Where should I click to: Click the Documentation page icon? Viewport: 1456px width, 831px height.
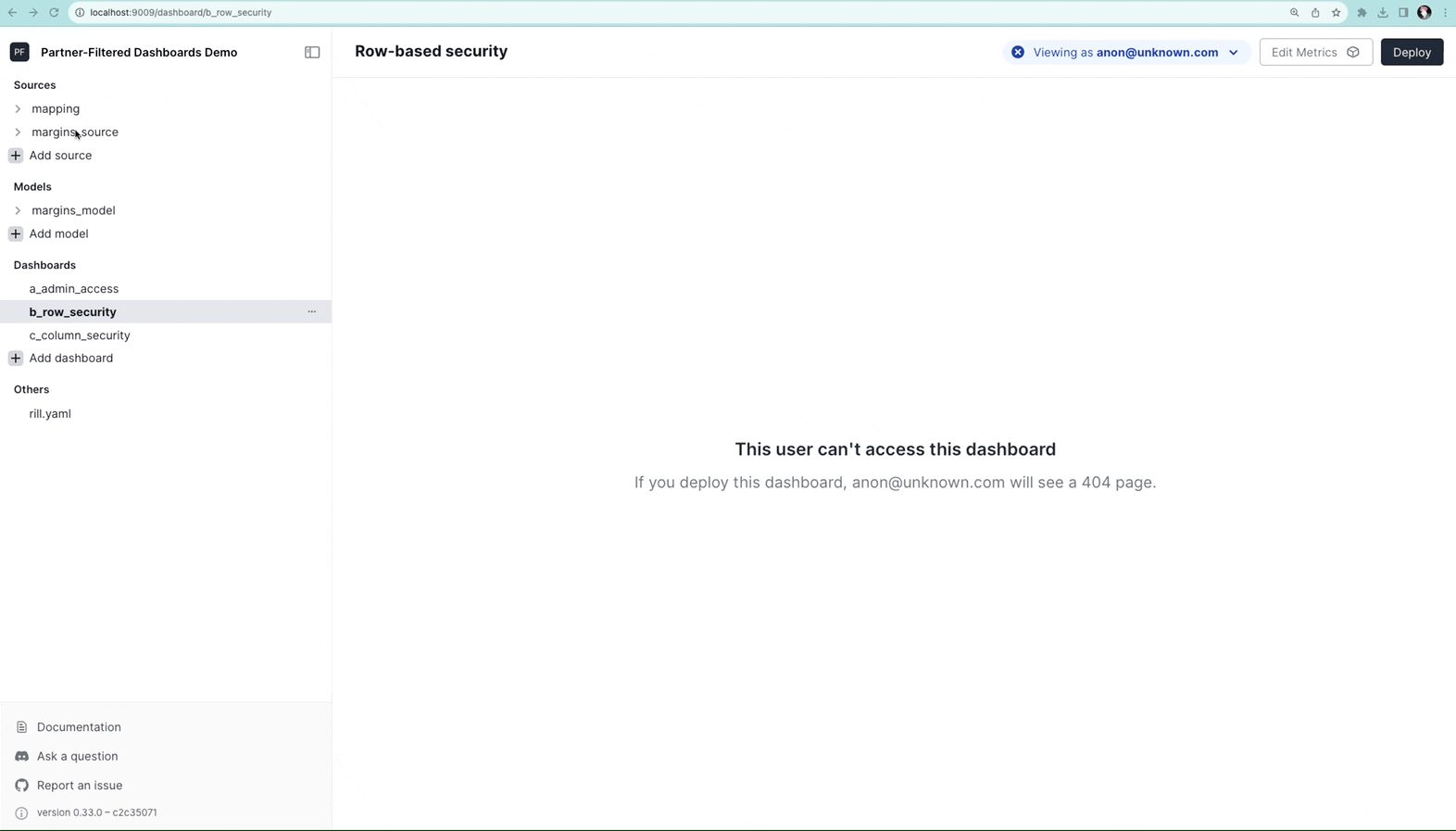pos(21,727)
